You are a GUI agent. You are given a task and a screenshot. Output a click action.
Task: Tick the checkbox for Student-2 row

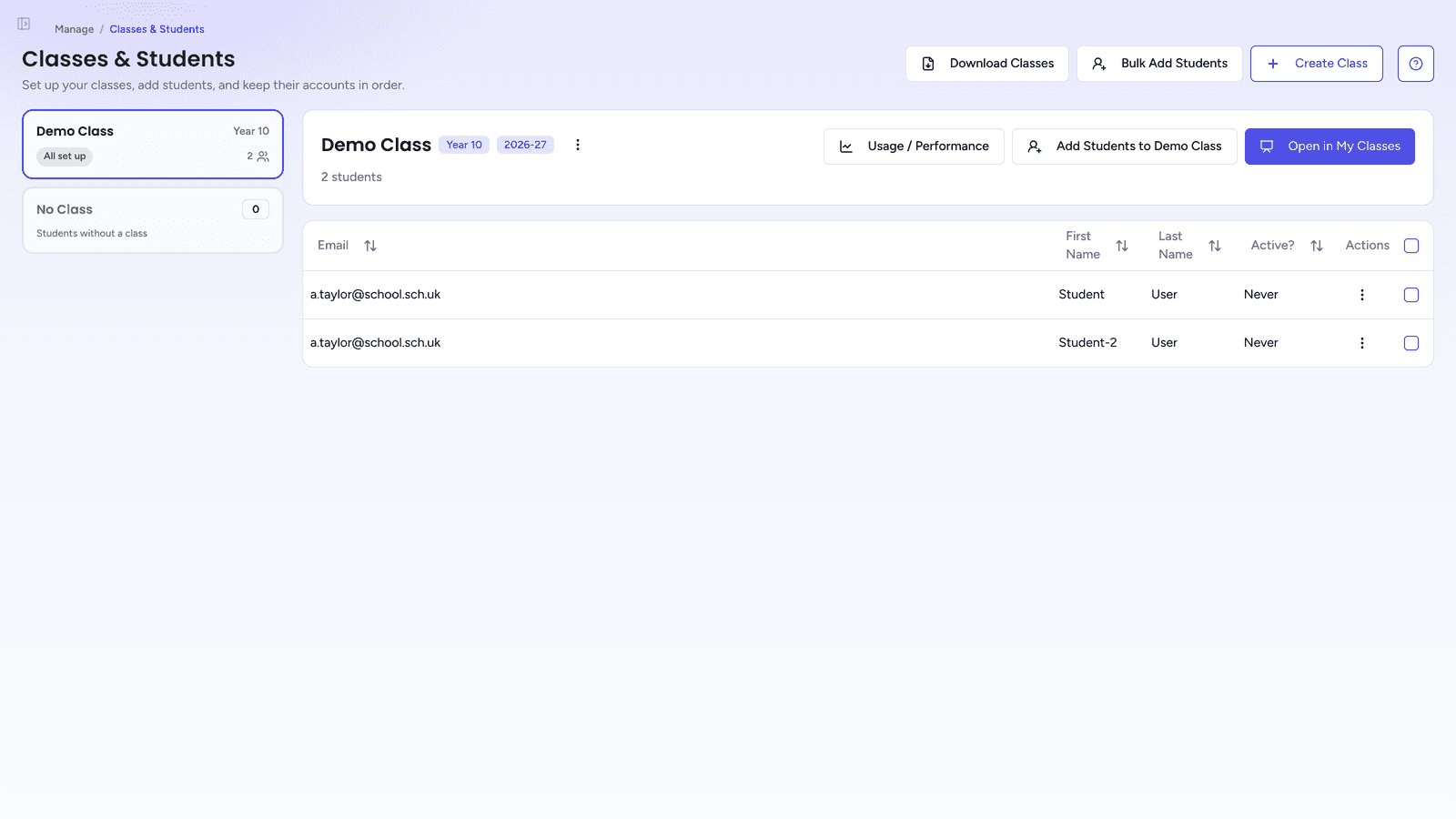tap(1411, 343)
